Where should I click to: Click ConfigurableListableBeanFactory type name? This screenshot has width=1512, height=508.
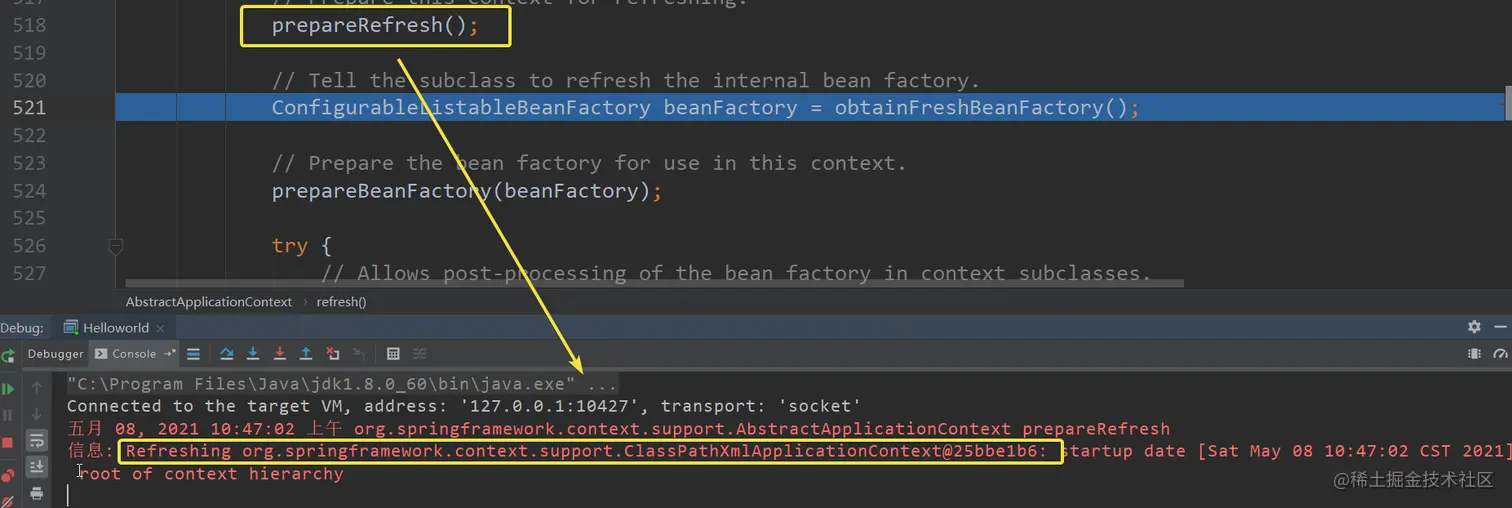[x=461, y=107]
